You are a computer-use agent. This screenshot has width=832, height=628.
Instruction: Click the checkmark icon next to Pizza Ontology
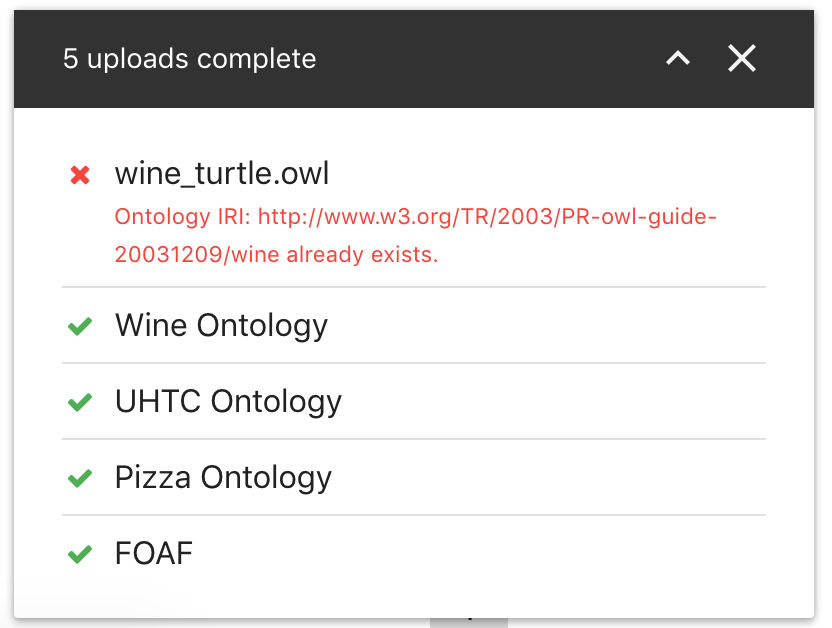coord(80,477)
